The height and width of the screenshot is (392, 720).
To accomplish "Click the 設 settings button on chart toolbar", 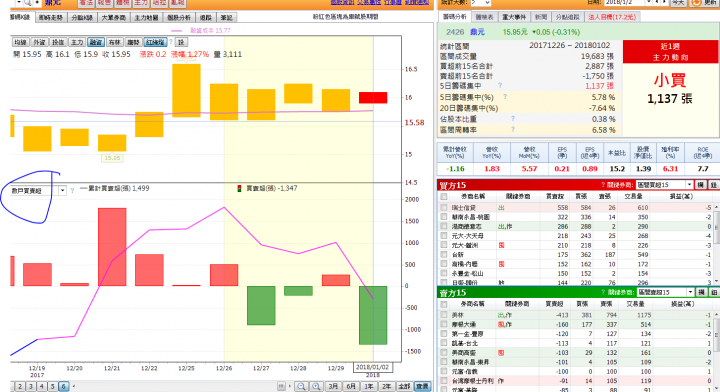I will click(x=181, y=42).
